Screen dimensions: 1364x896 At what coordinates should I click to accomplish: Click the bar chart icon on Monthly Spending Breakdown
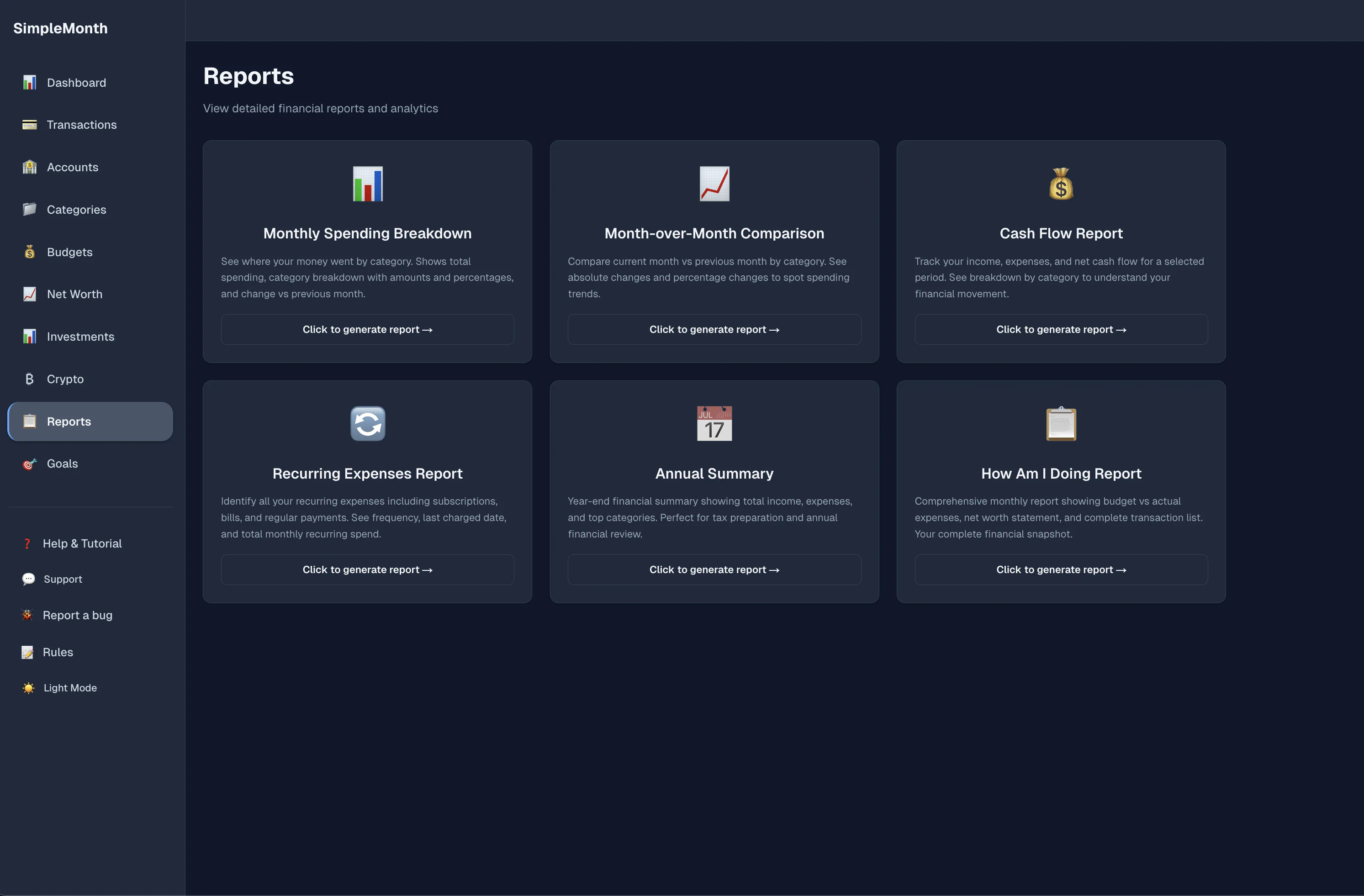(x=367, y=183)
